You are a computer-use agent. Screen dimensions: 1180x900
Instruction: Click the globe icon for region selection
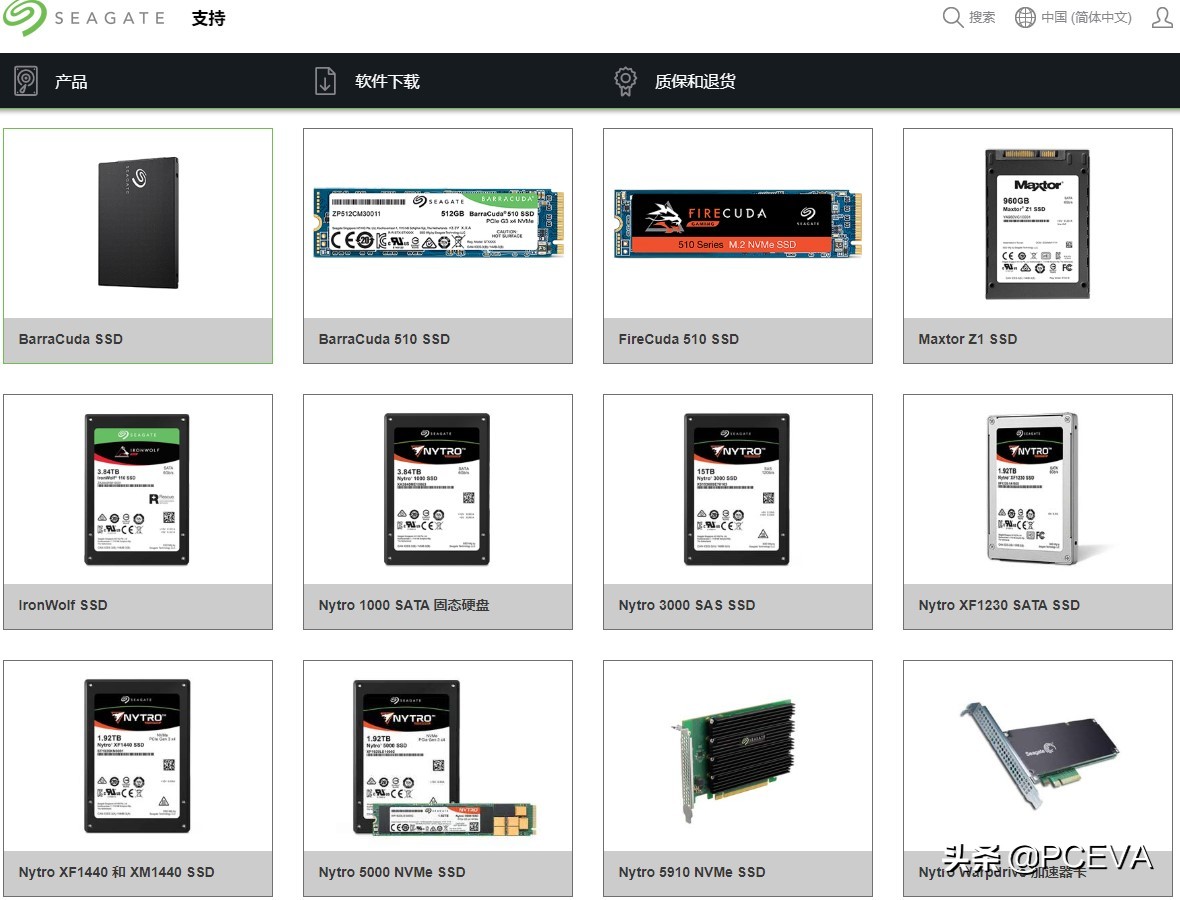pyautogui.click(x=1024, y=17)
